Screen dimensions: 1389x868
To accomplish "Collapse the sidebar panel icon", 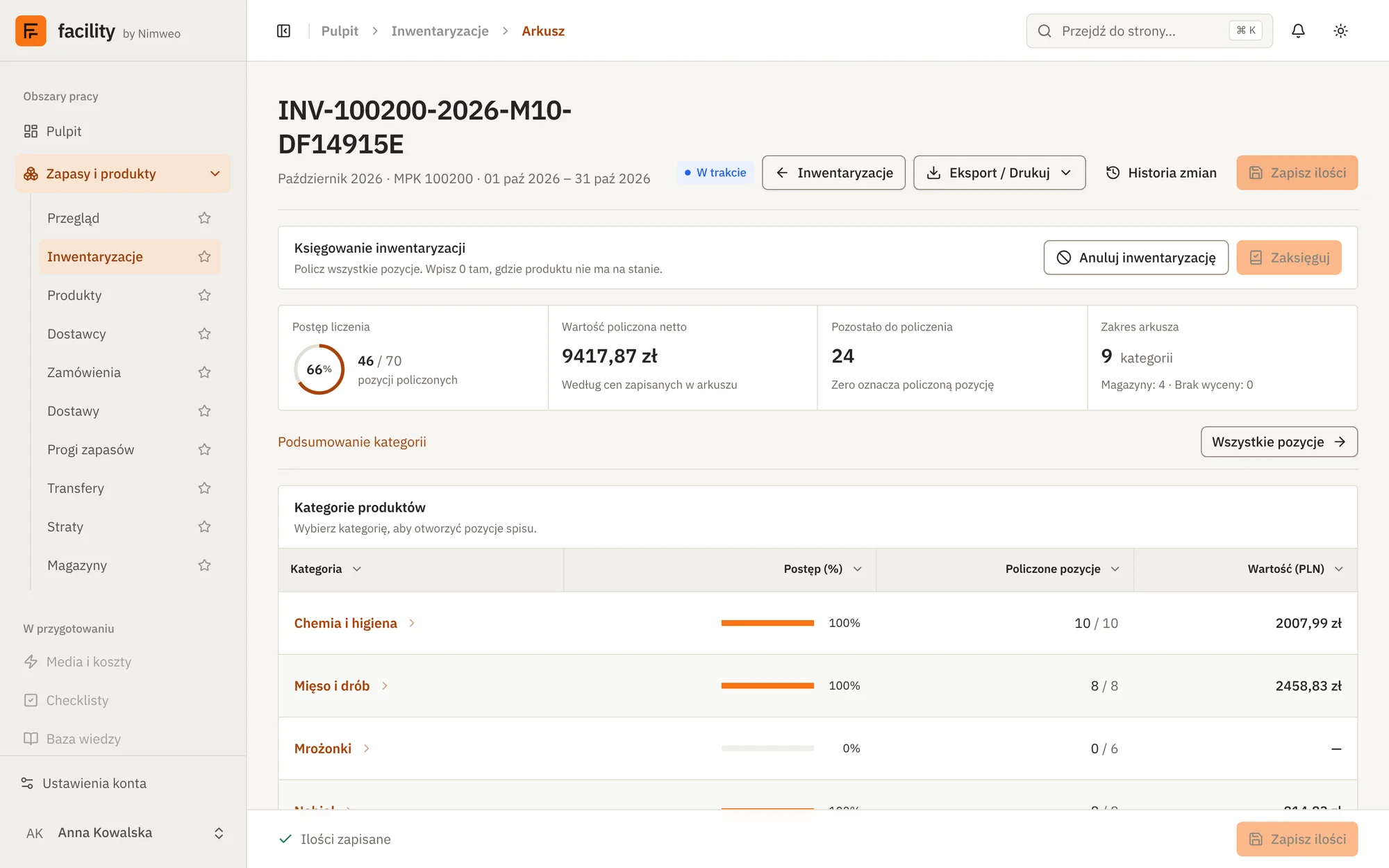I will tap(283, 31).
